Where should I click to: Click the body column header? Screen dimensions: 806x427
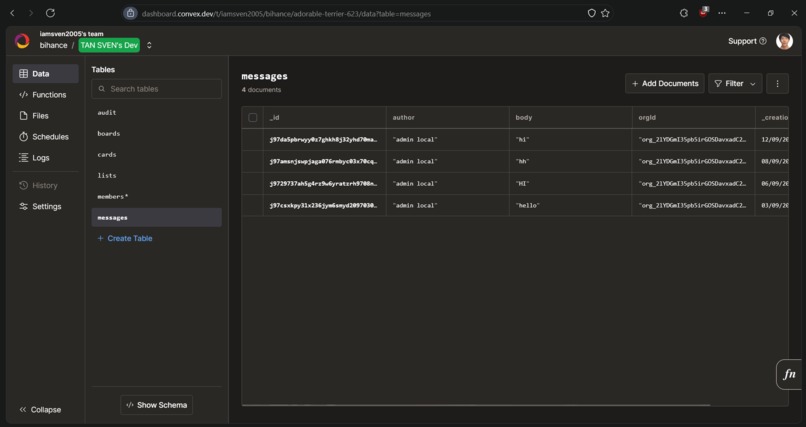point(570,118)
